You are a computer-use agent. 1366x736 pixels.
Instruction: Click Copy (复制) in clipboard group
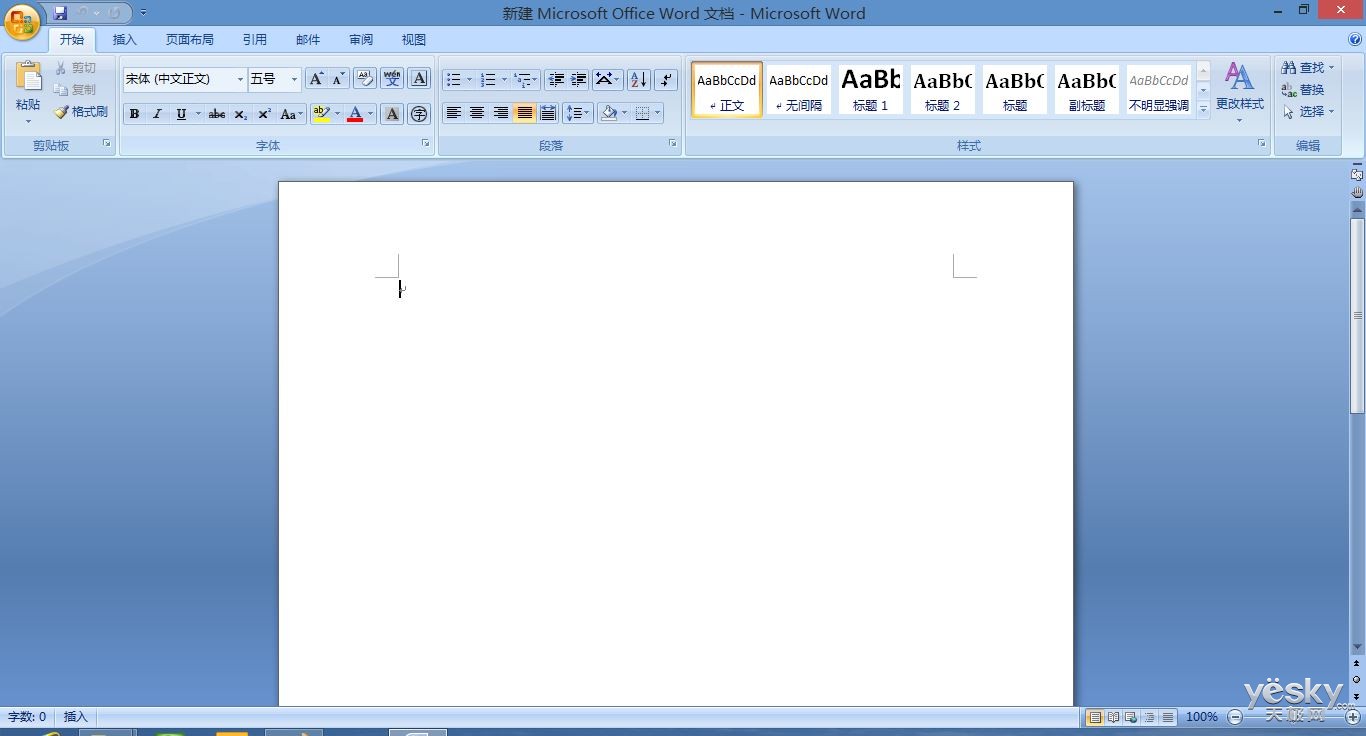[x=76, y=90]
